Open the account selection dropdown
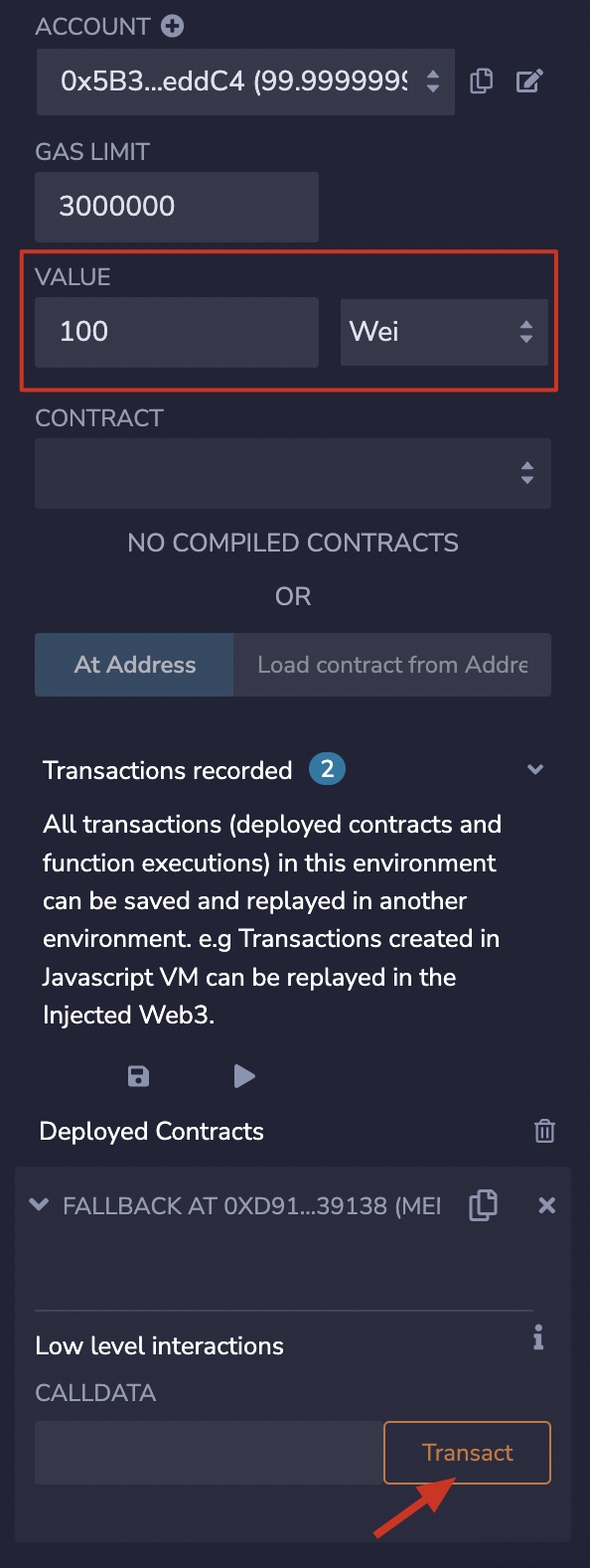This screenshot has width=590, height=1568. click(245, 81)
